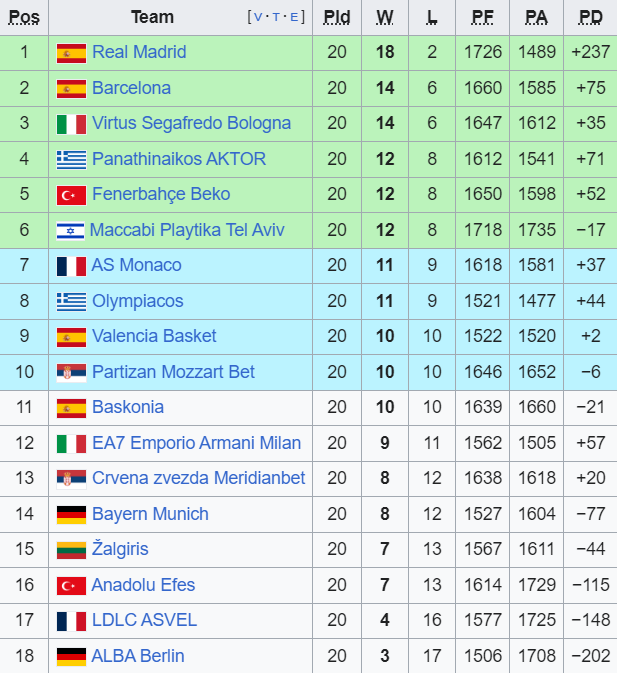Open the Barcelona team link

coord(132,88)
